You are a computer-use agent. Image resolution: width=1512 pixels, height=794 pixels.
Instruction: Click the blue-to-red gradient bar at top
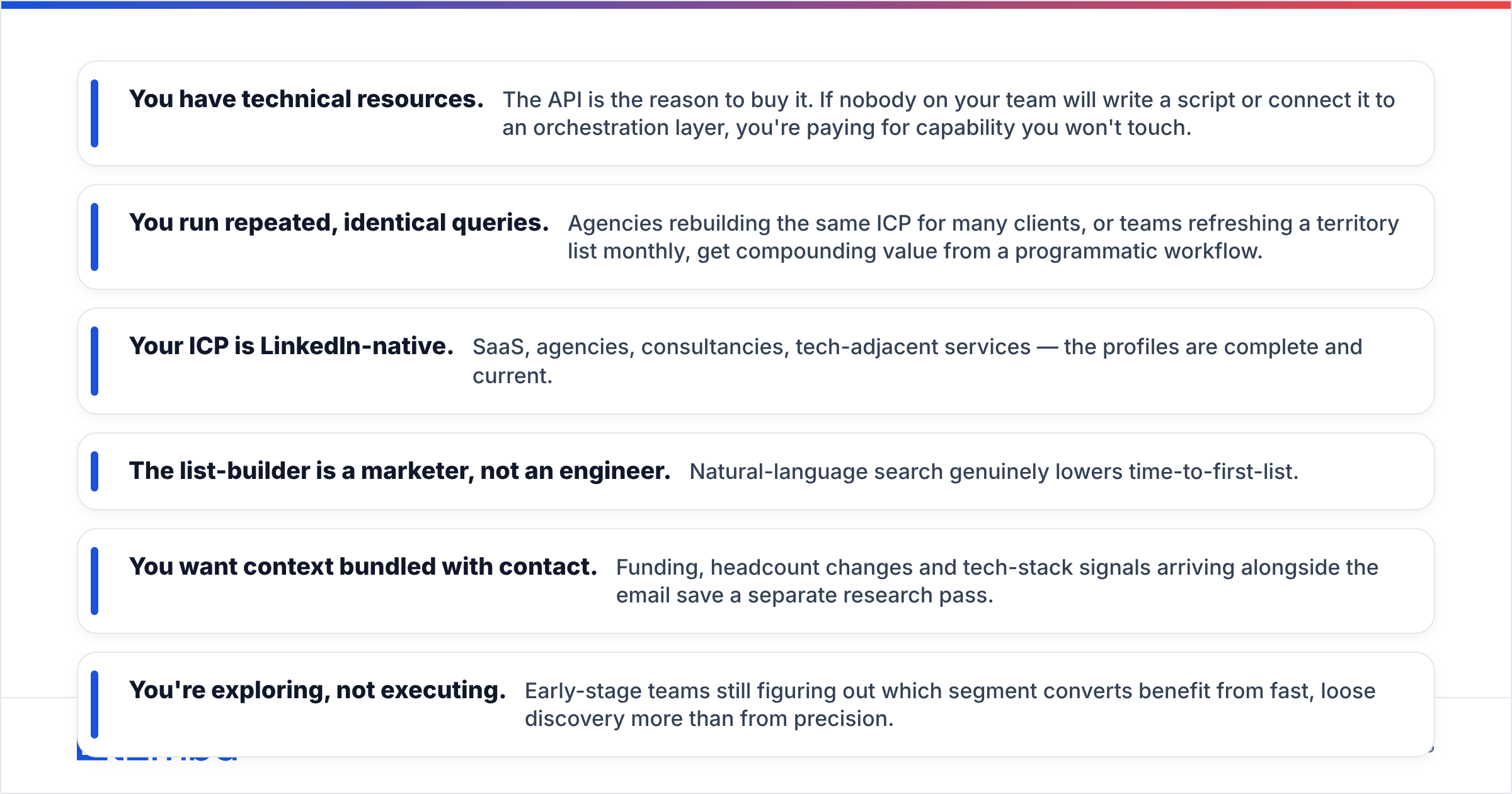click(x=756, y=4)
